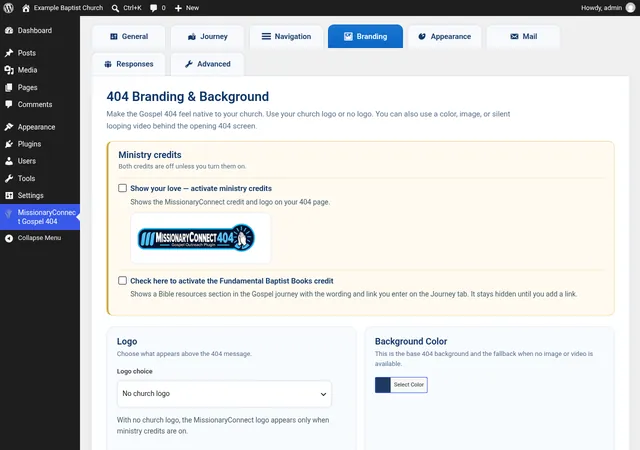The image size is (640, 450).
Task: Enable the ministry credits checkbox
Action: click(122, 188)
